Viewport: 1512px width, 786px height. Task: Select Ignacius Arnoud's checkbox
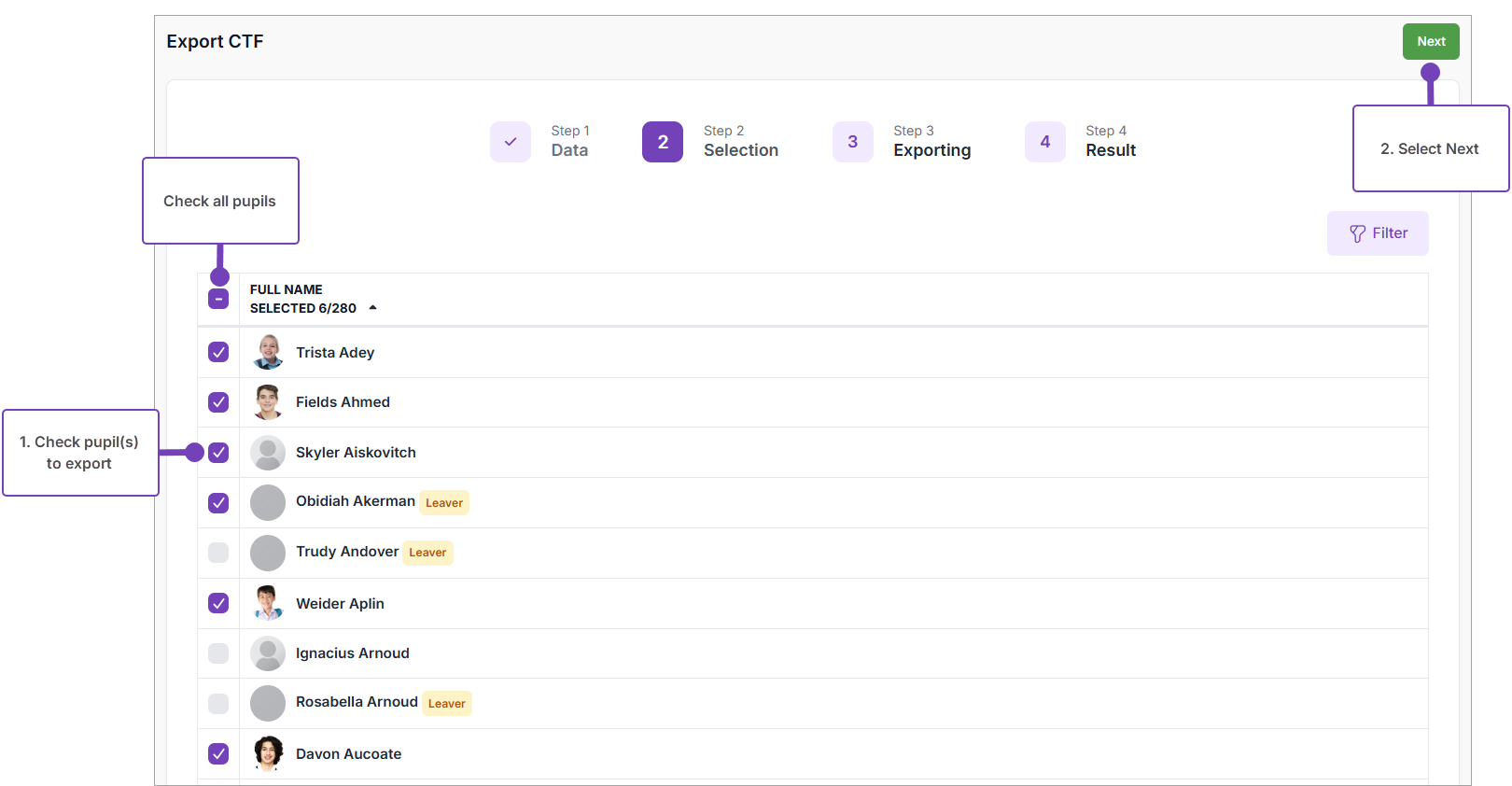point(218,653)
